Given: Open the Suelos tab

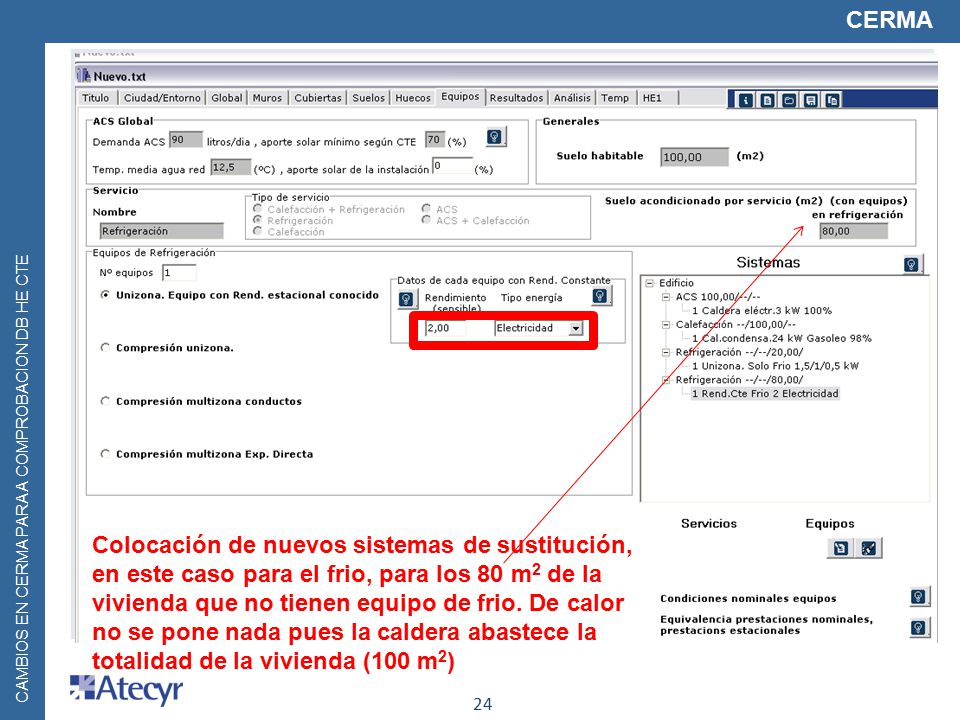Looking at the screenshot, I should 369,98.
